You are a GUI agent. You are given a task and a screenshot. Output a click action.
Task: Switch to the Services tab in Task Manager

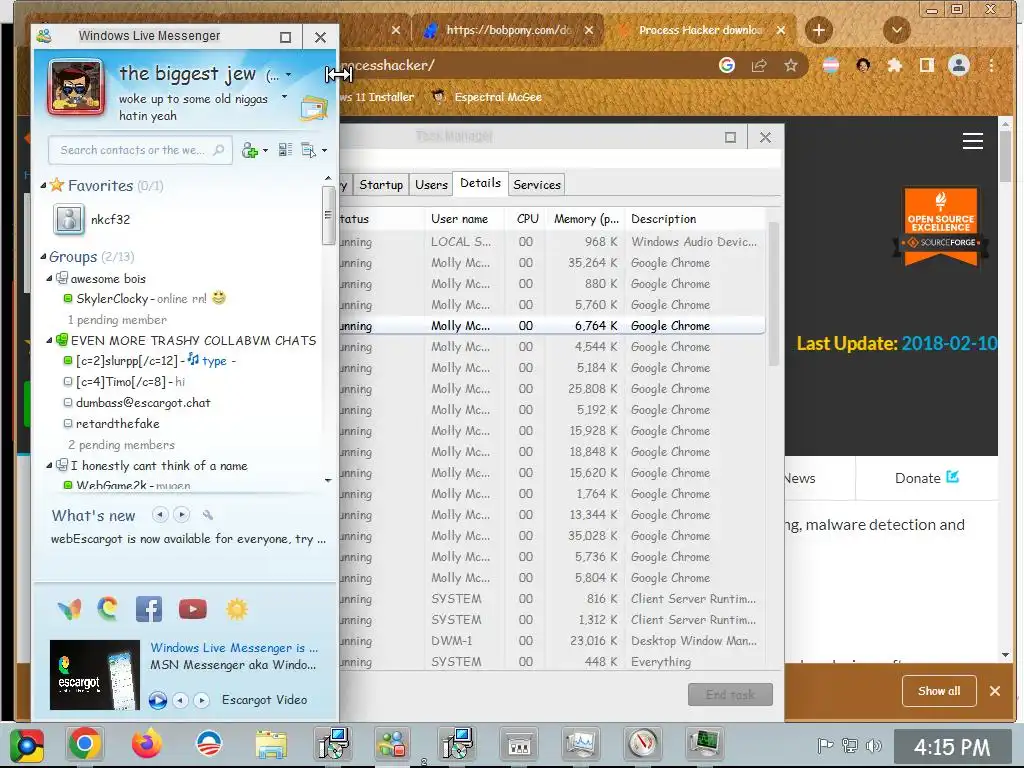(x=537, y=185)
